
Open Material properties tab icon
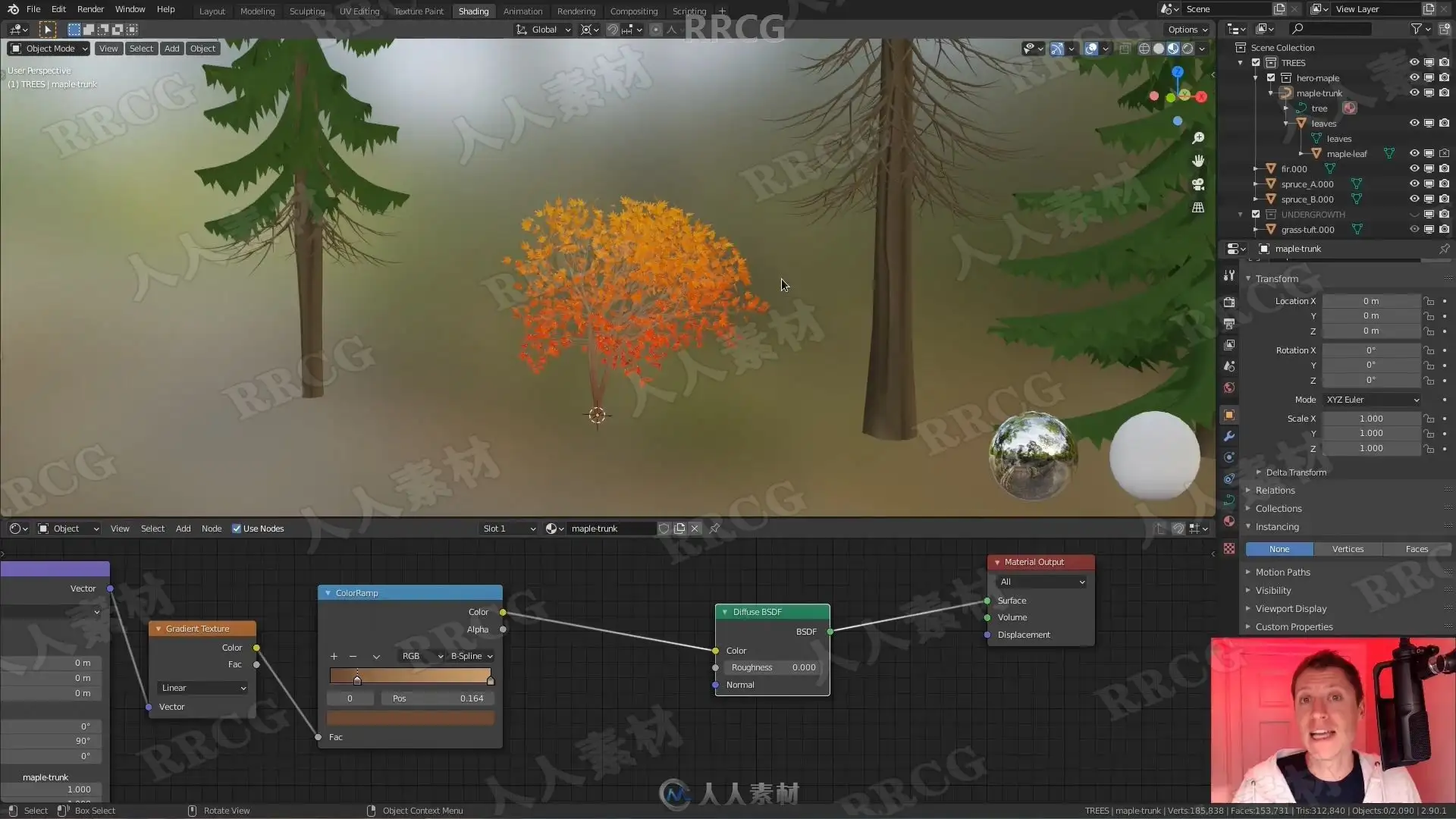pyautogui.click(x=1229, y=521)
